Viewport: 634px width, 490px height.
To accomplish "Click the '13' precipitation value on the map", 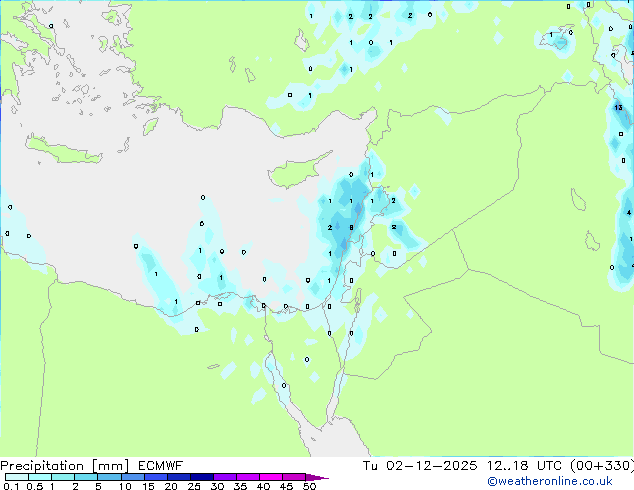I will point(618,108).
